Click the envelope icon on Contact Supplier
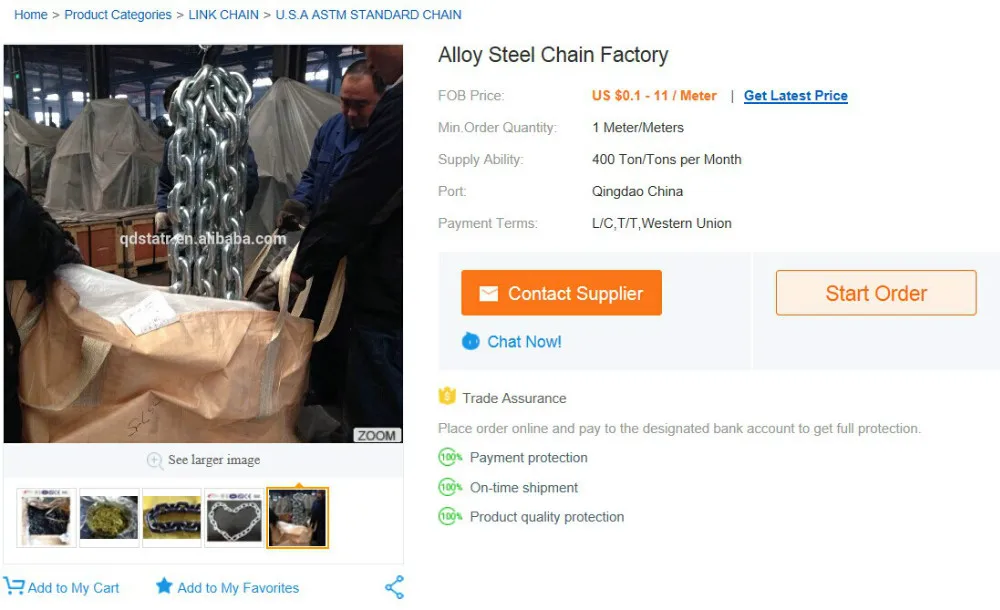The image size is (1000, 610). (488, 293)
